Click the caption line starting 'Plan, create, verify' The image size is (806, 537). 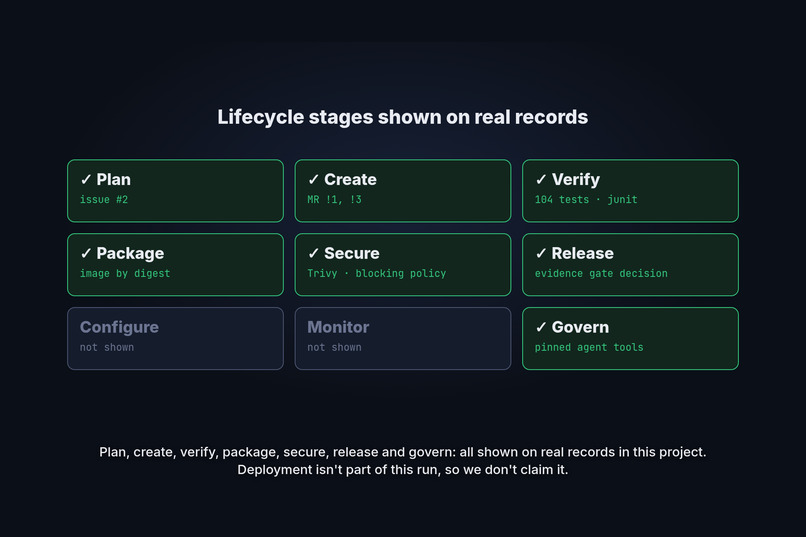tap(402, 452)
